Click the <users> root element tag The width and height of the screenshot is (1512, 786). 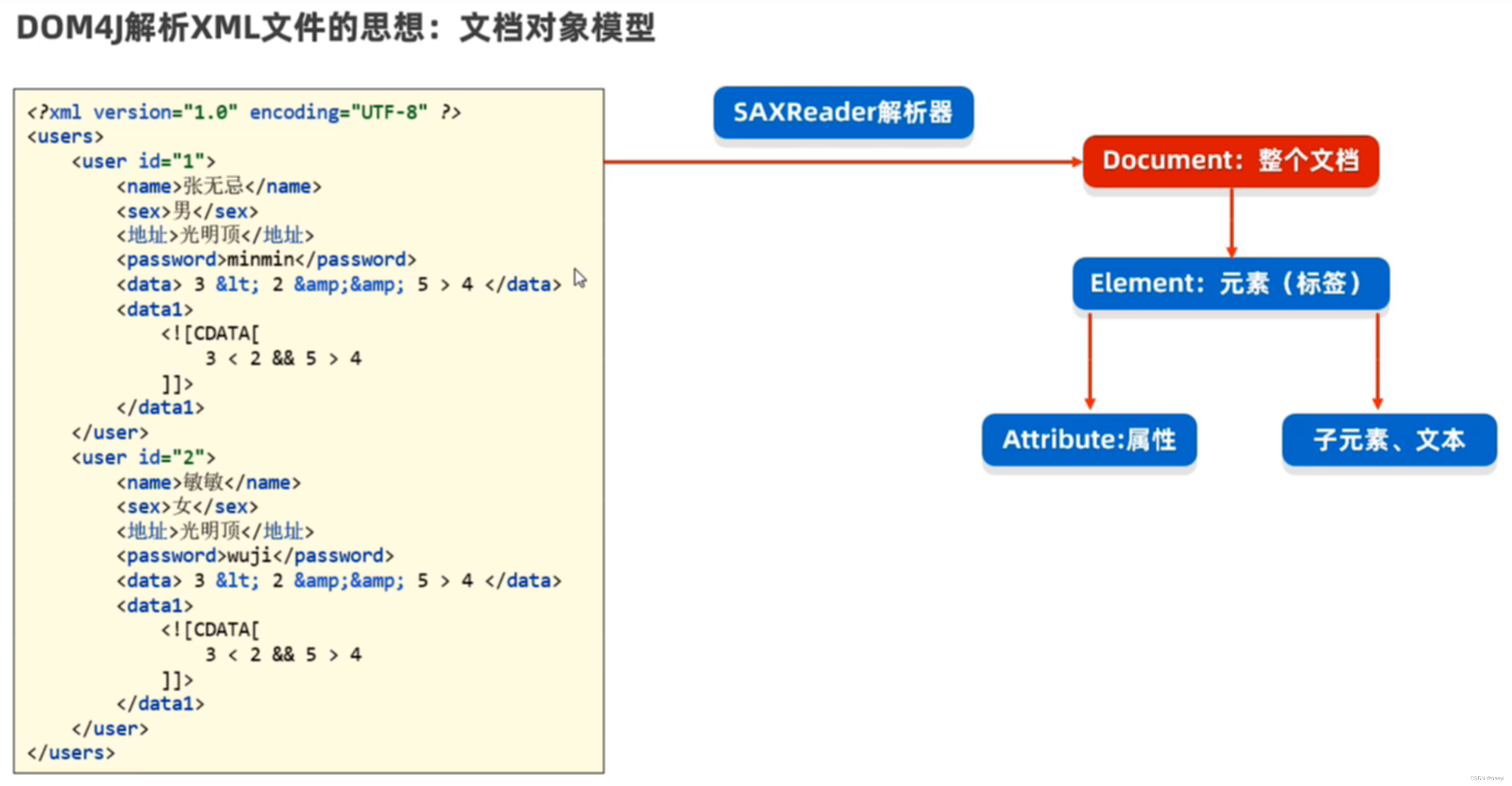[65, 136]
